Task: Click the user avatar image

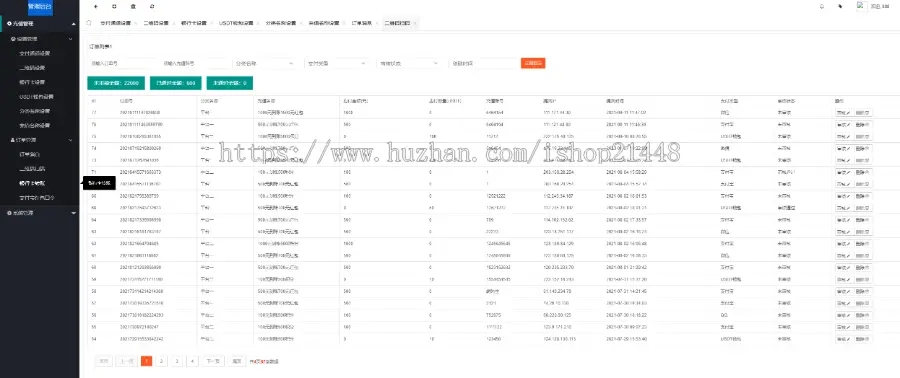Action: click(x=862, y=5)
